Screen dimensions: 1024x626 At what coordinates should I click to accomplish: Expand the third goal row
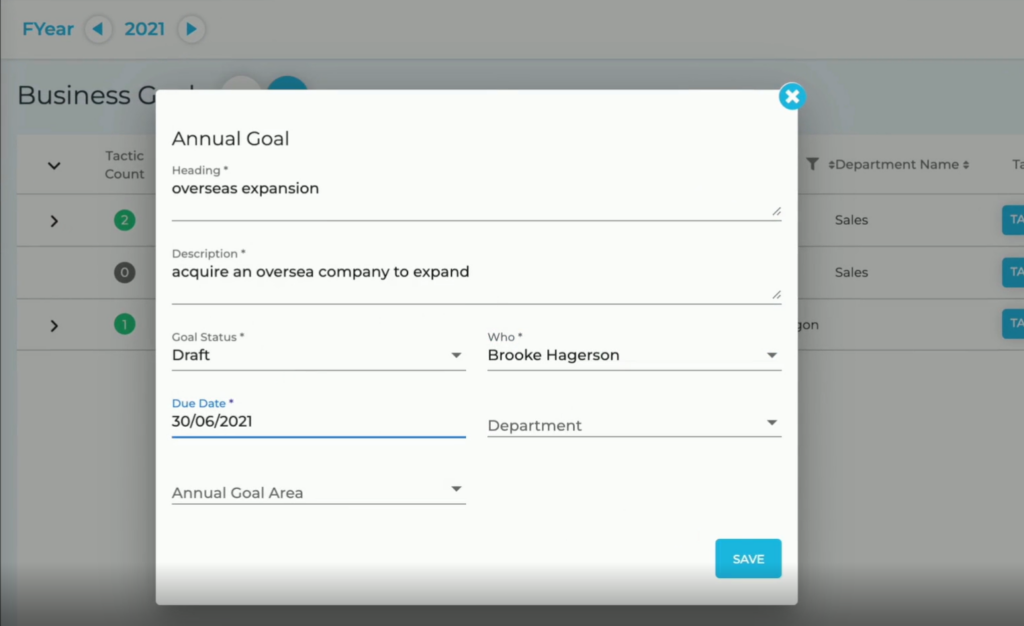pyautogui.click(x=54, y=325)
